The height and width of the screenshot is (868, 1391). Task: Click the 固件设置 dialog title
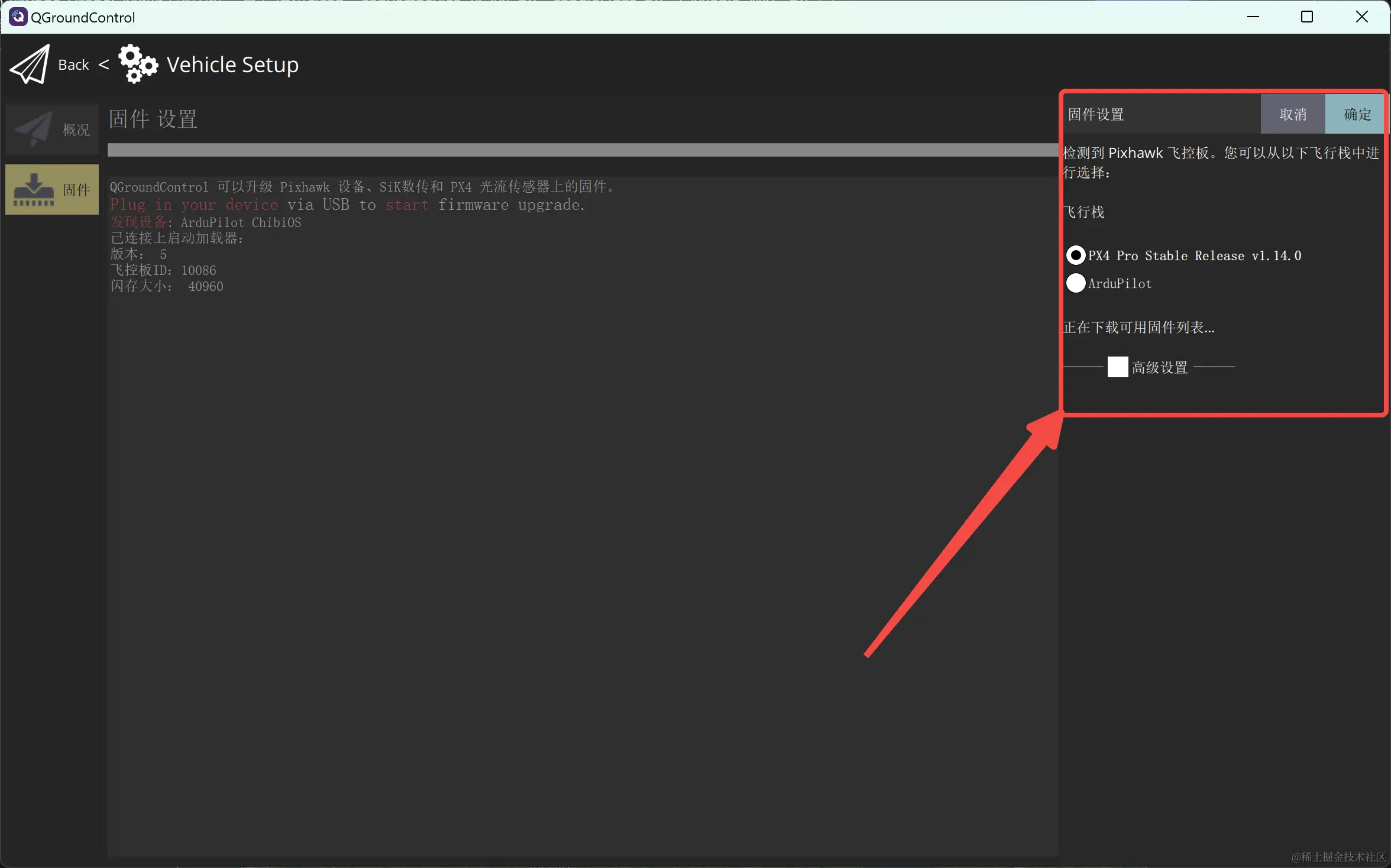1096,114
